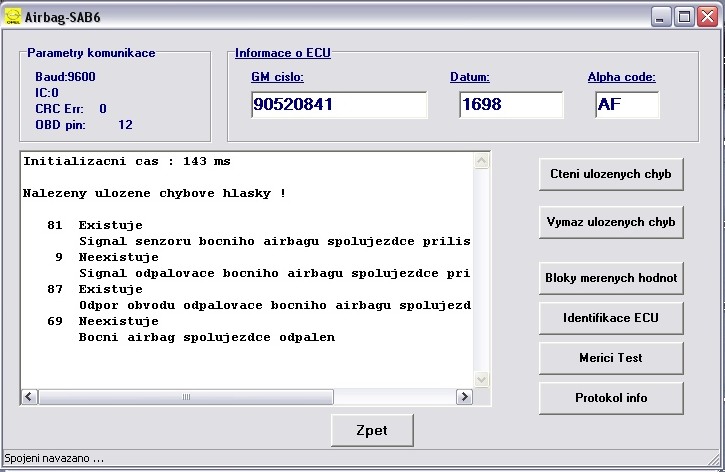Screen dimensions: 725x472
Task: Minimize the Airbag-SAB6 window
Action: [662, 16]
